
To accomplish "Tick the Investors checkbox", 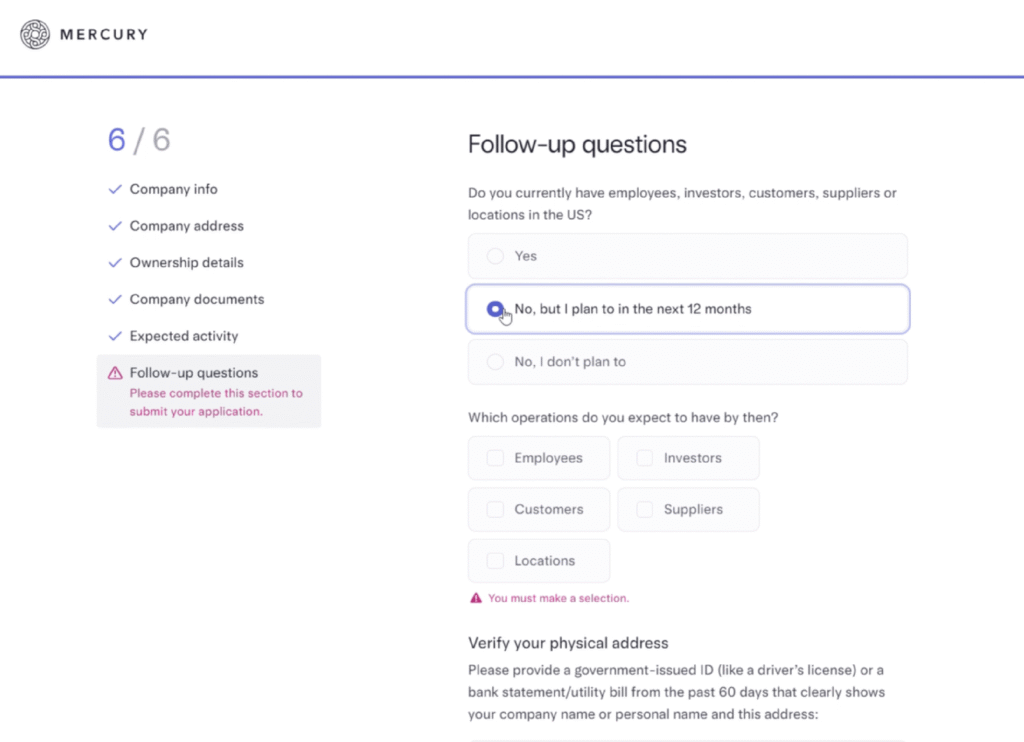I will coord(645,458).
